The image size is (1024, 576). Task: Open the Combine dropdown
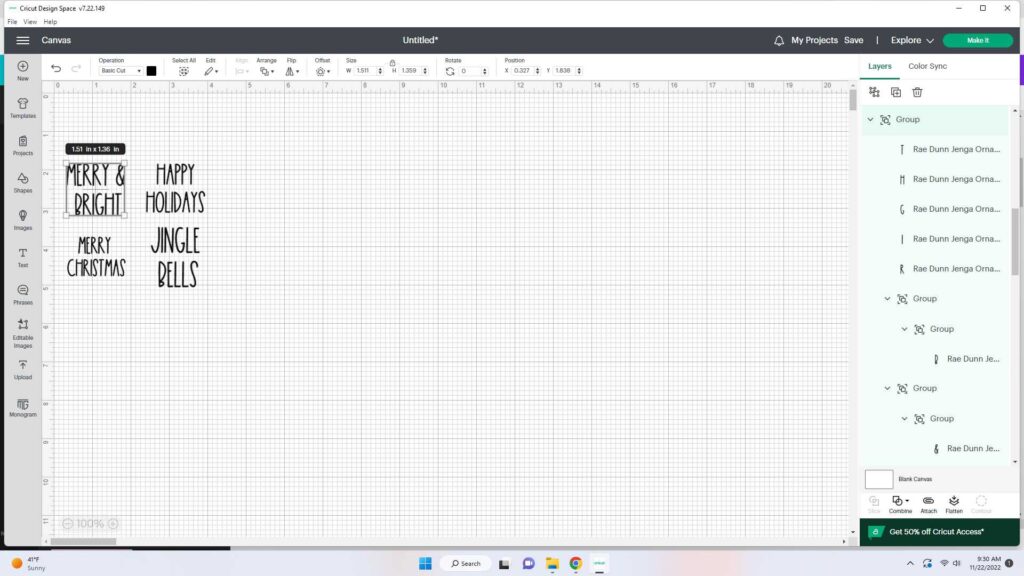click(x=901, y=504)
